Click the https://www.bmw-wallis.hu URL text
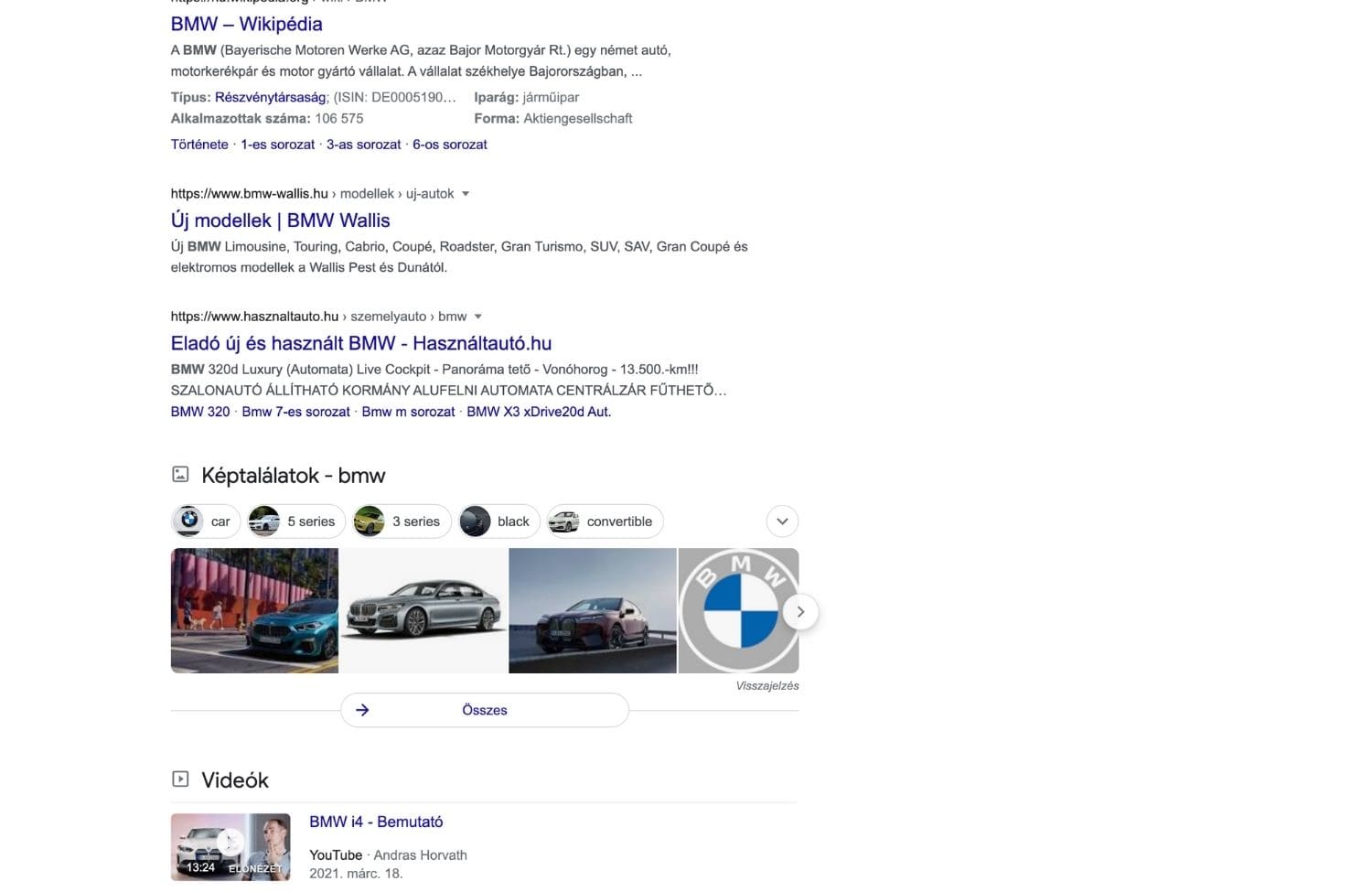The width and height of the screenshot is (1372, 892). (x=249, y=194)
